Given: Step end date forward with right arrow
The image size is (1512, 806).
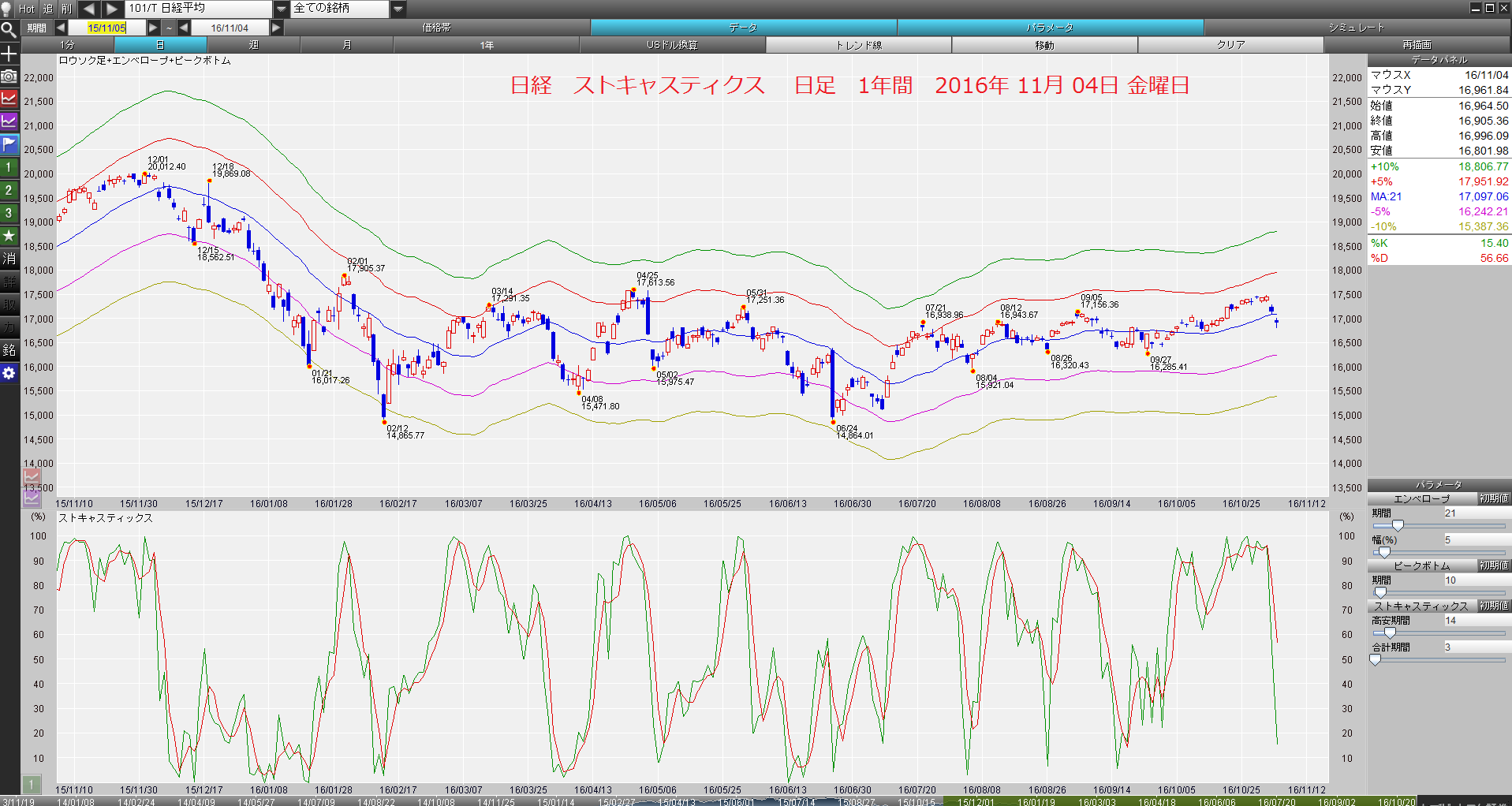Looking at the screenshot, I should 276,28.
